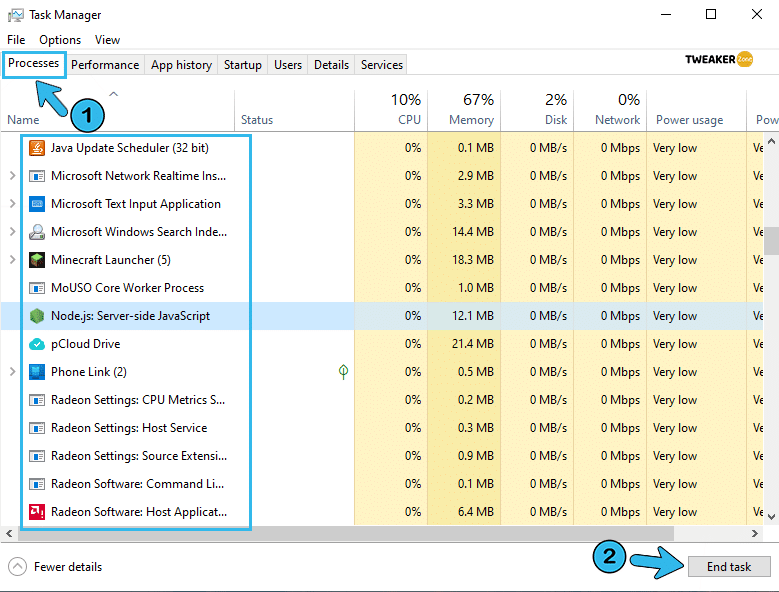This screenshot has width=779, height=592.
Task: Click the Radeon Settings CPU Metrics icon
Action: [37, 400]
